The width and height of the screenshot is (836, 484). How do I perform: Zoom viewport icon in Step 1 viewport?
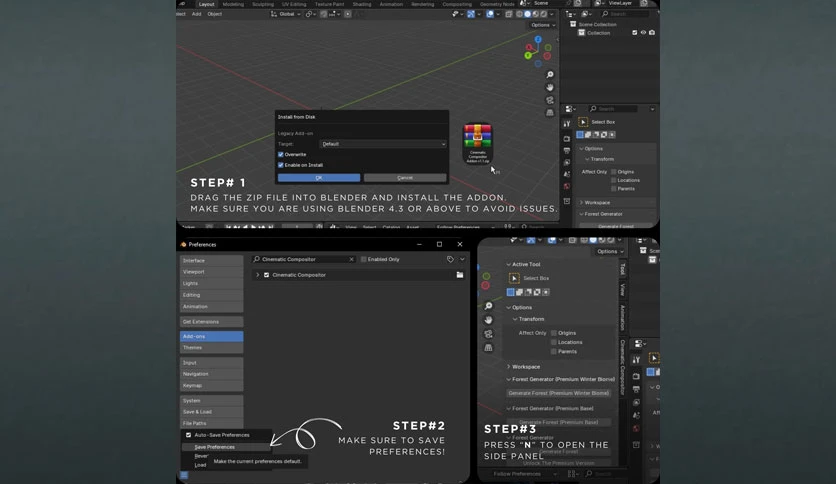(550, 75)
